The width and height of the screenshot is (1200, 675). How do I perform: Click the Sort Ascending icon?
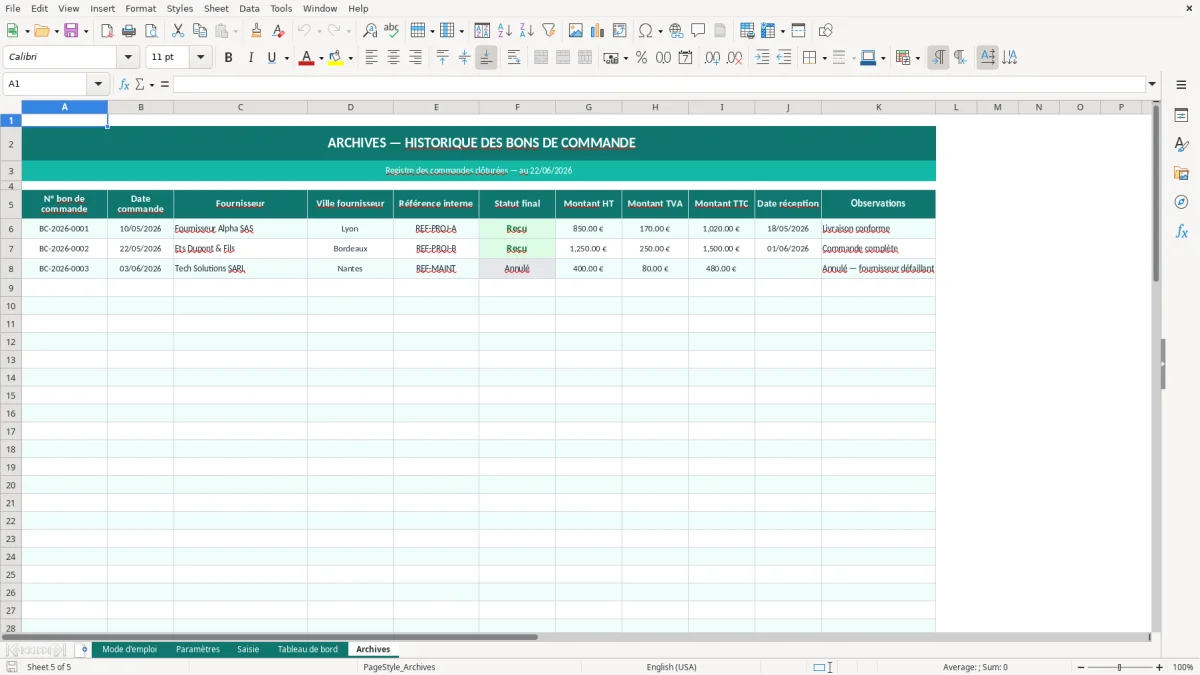click(x=505, y=31)
